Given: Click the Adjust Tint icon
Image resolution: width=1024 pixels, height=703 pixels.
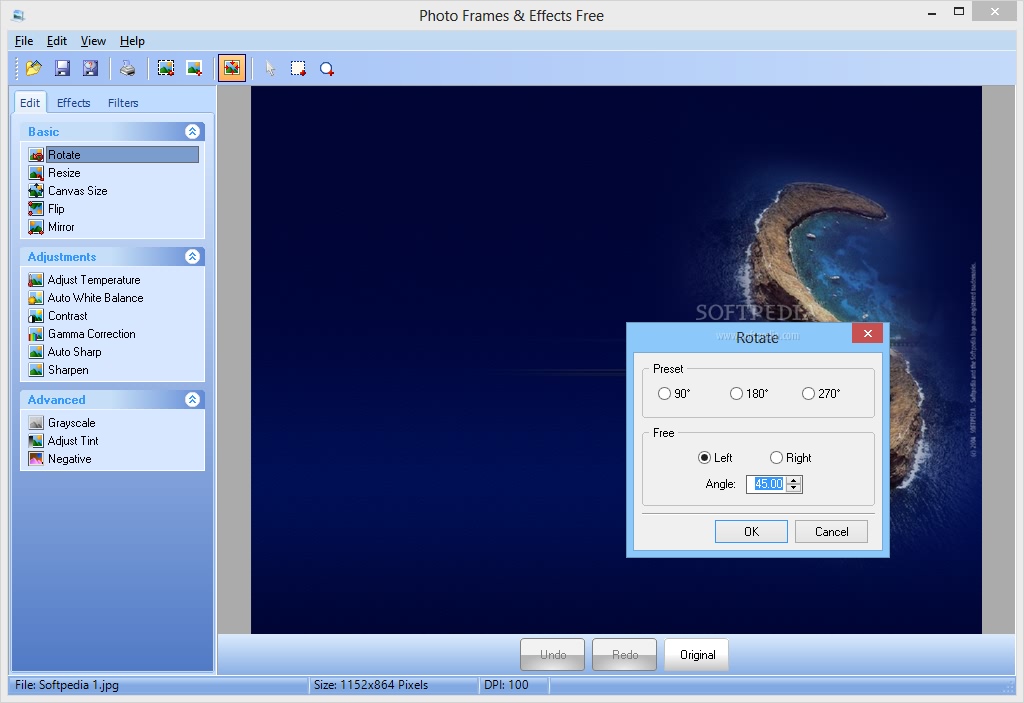Looking at the screenshot, I should [x=36, y=441].
